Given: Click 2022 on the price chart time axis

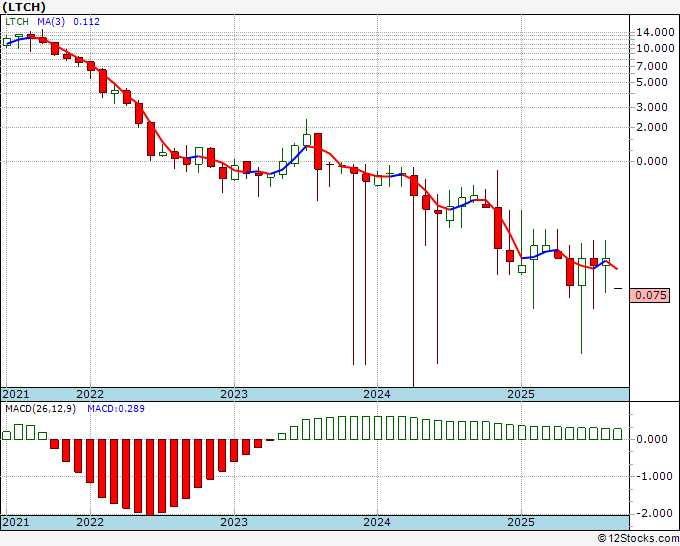Looking at the screenshot, I should 90,394.
